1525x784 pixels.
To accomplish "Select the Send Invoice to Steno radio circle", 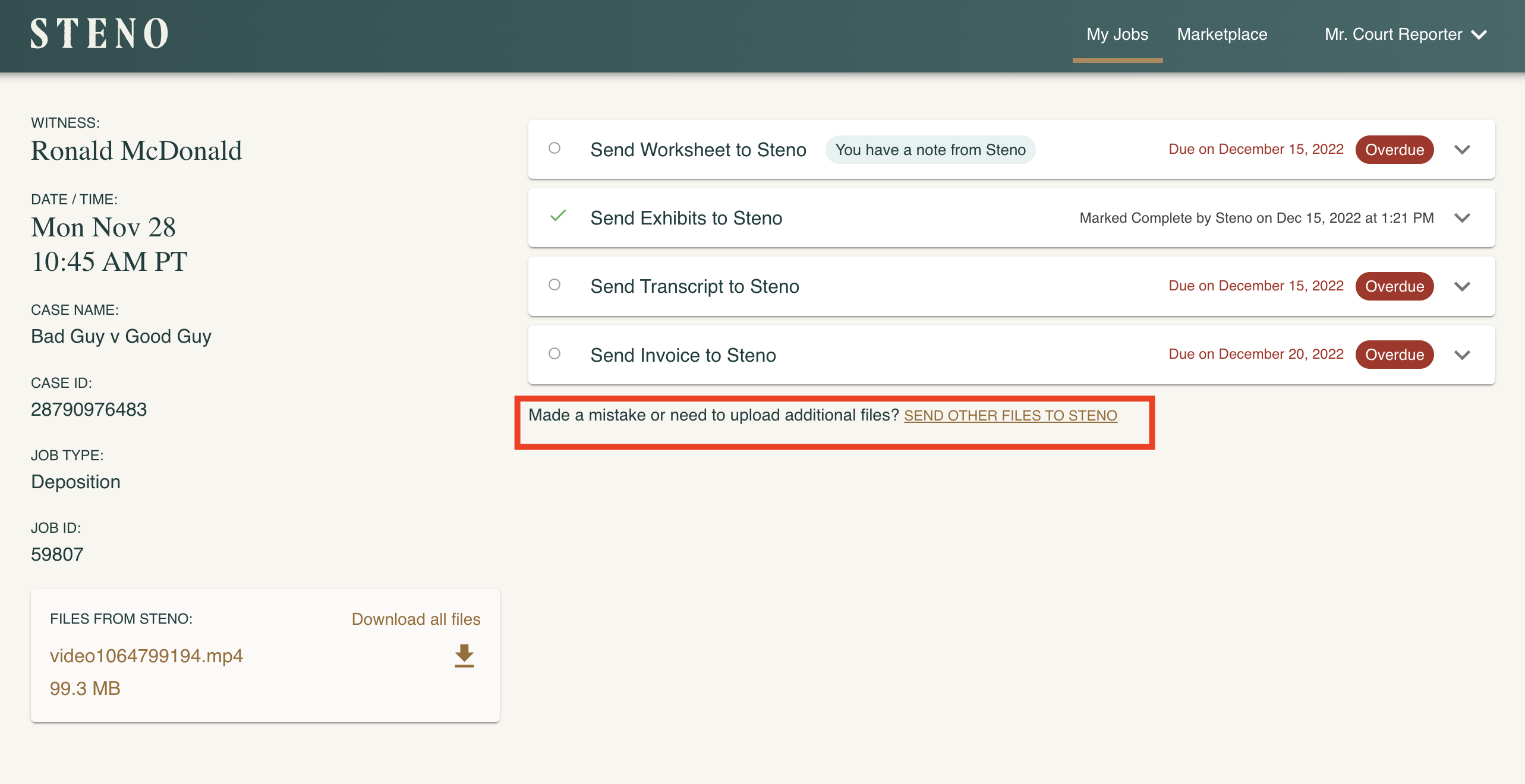I will coord(554,353).
